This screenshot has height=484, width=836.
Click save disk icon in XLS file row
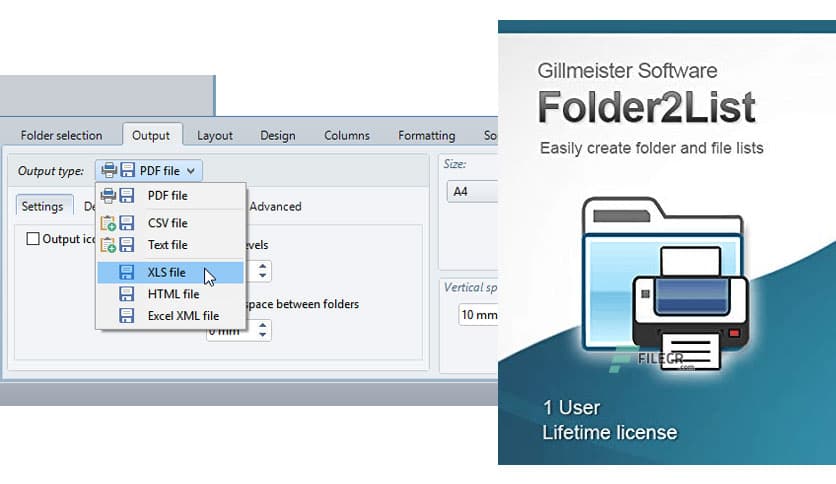pos(127,272)
